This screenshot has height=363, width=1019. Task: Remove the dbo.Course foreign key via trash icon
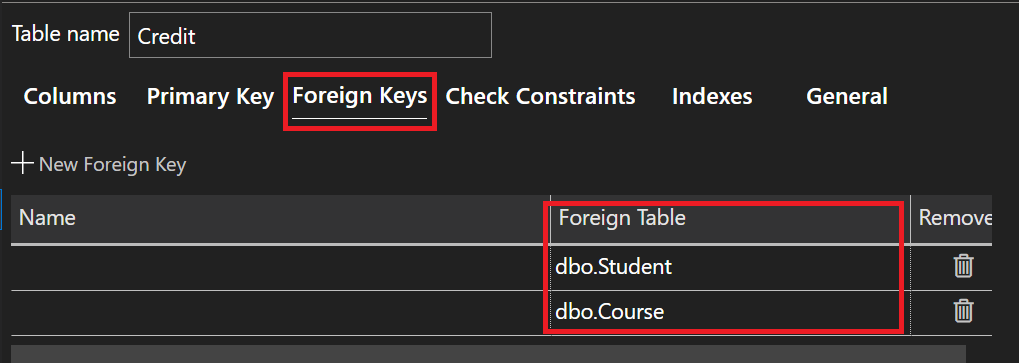[x=962, y=311]
